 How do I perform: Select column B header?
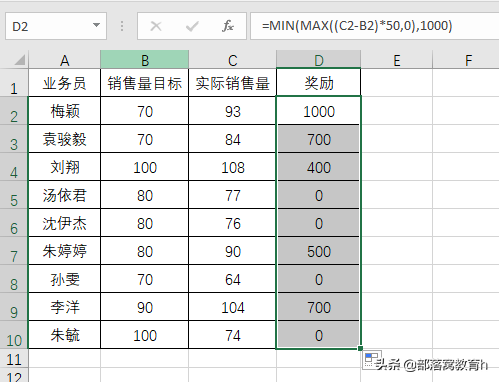click(144, 60)
